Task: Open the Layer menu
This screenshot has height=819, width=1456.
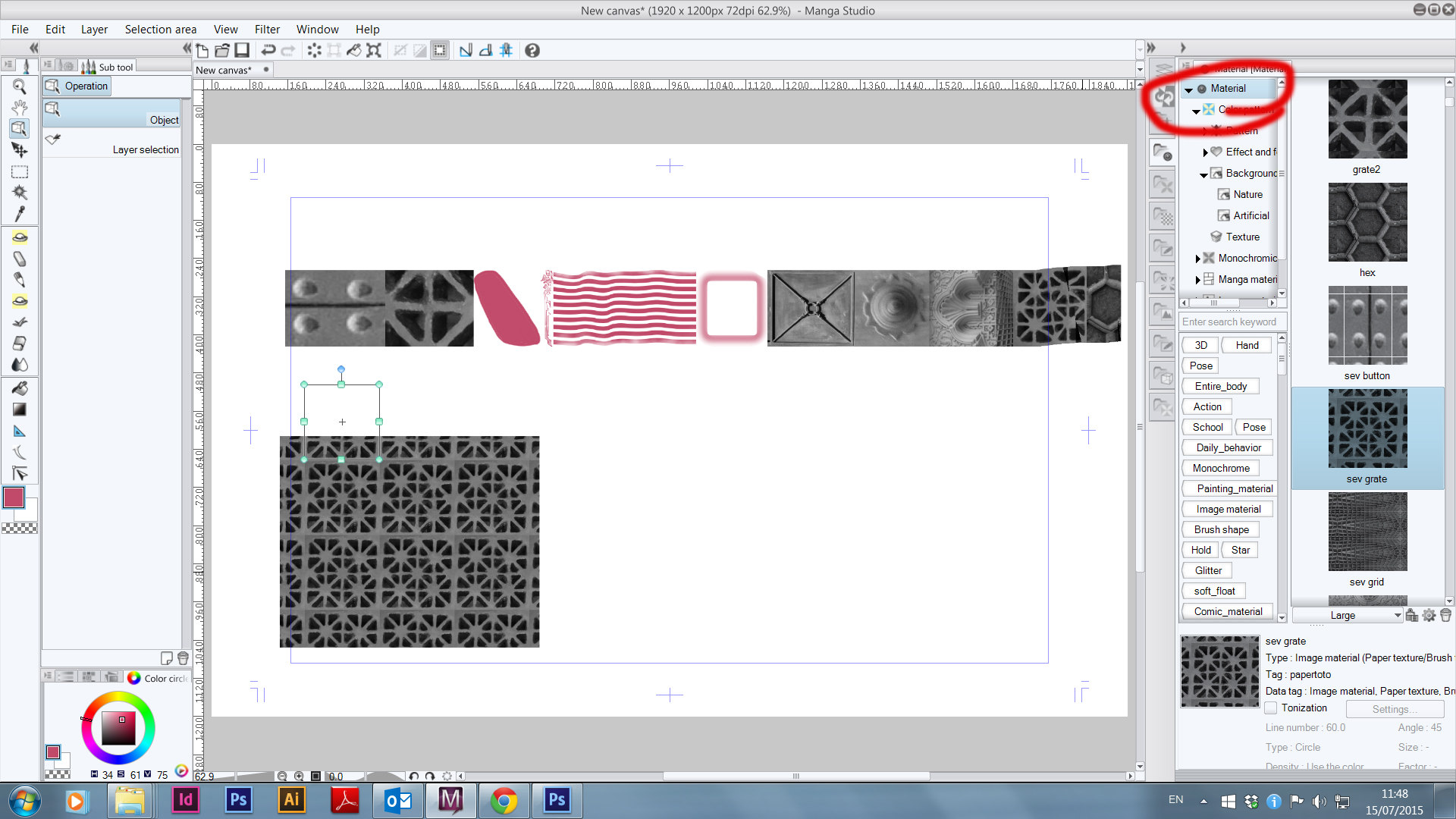Action: 94,30
